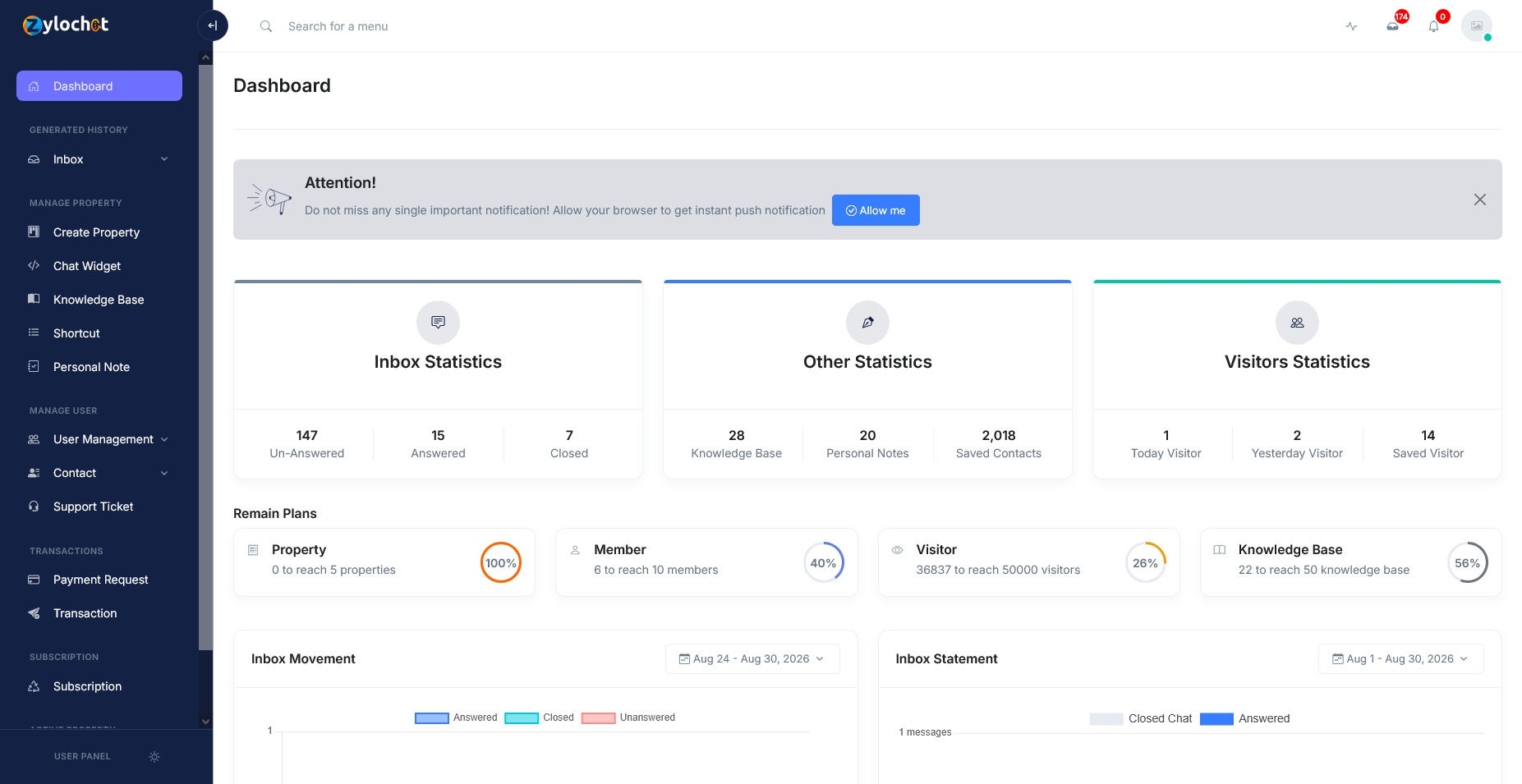Image resolution: width=1522 pixels, height=784 pixels.
Task: Click the sidebar scrollbar down arrow
Action: pos(205,722)
